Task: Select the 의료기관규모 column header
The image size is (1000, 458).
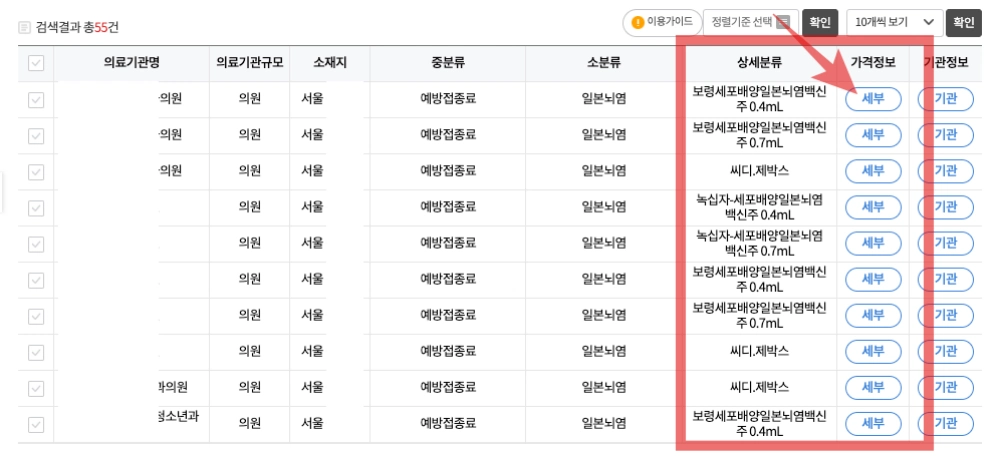Action: coord(249,63)
